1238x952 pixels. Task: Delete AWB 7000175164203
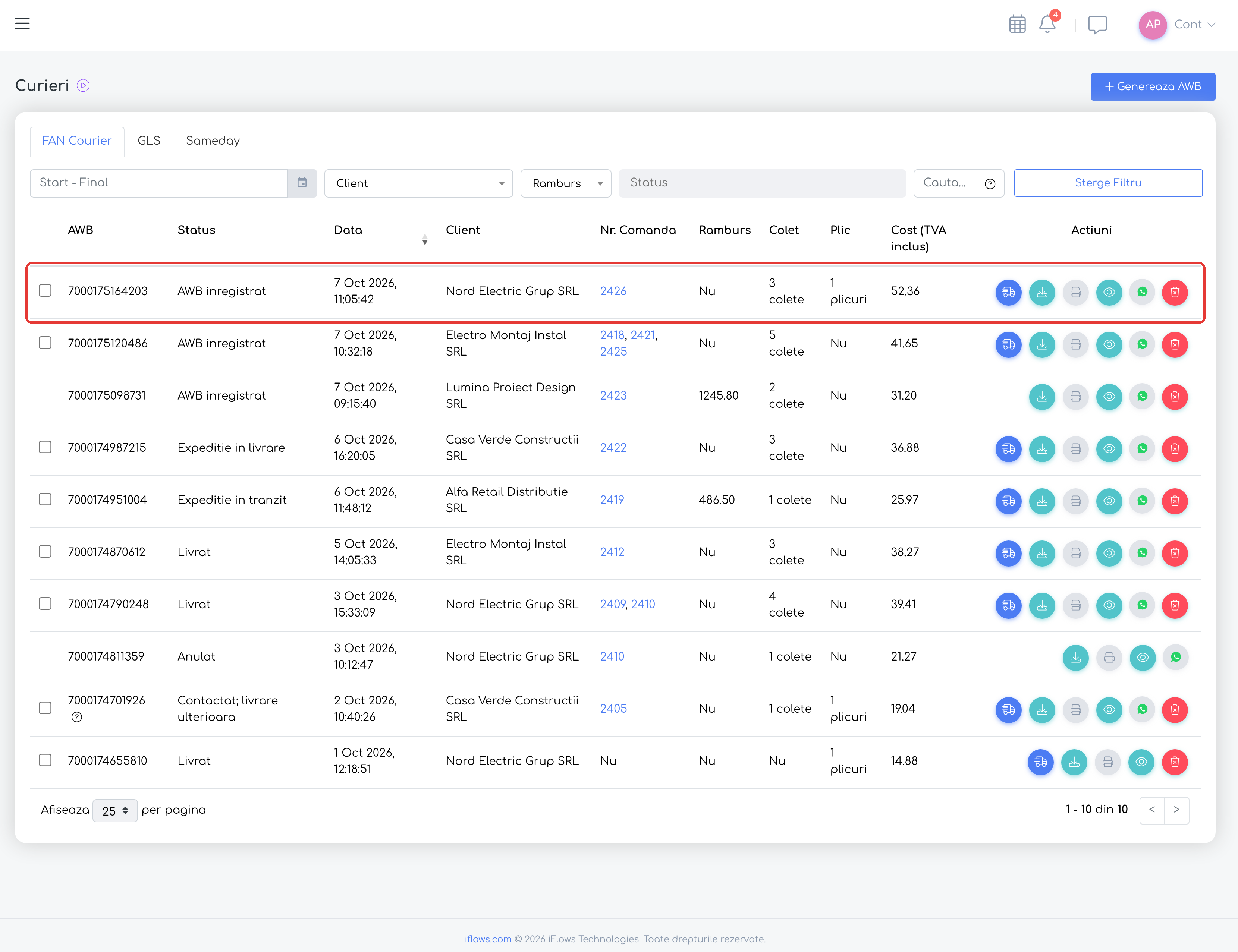[x=1175, y=292]
